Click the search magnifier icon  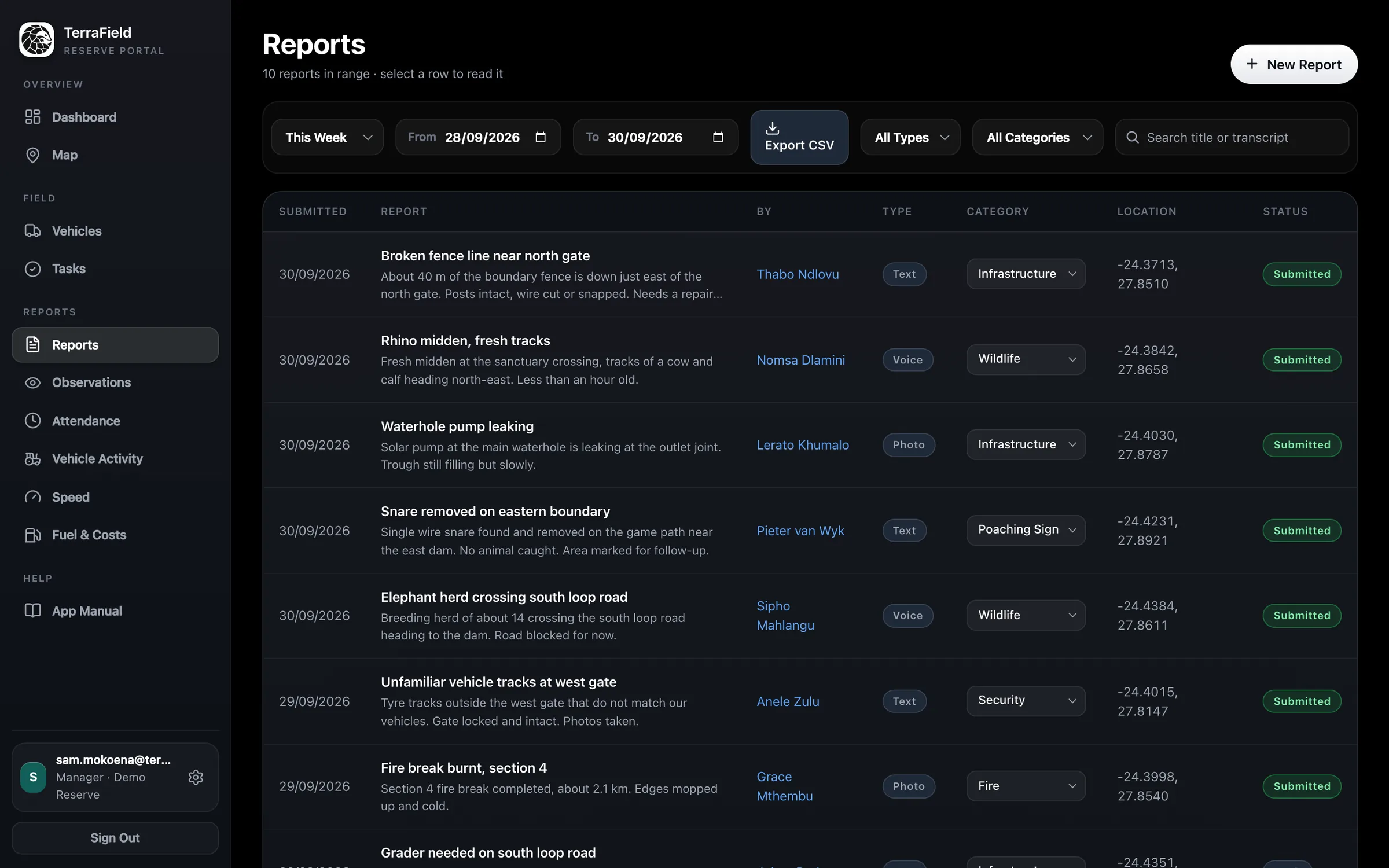[1133, 137]
